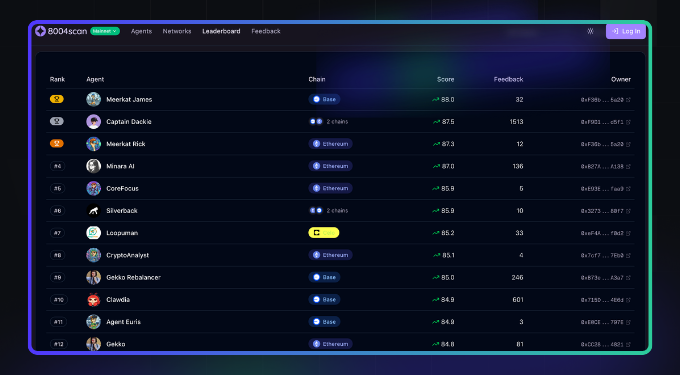Click the Agent column header
680x375 pixels.
pos(95,79)
